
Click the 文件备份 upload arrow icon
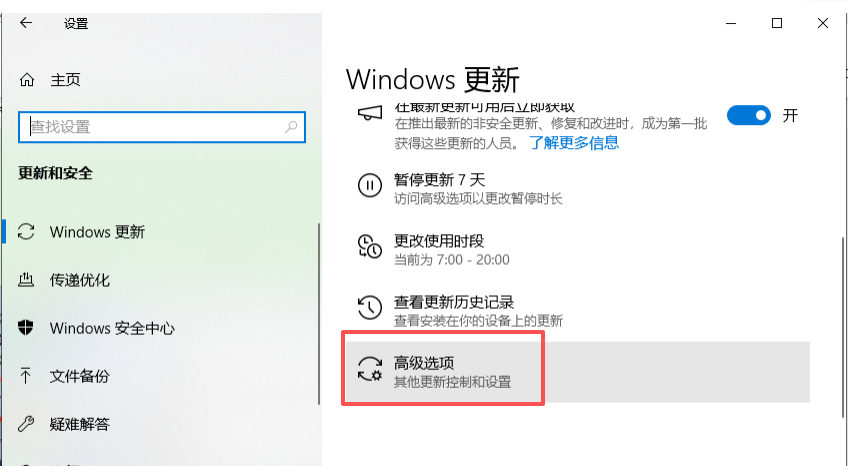pos(26,376)
